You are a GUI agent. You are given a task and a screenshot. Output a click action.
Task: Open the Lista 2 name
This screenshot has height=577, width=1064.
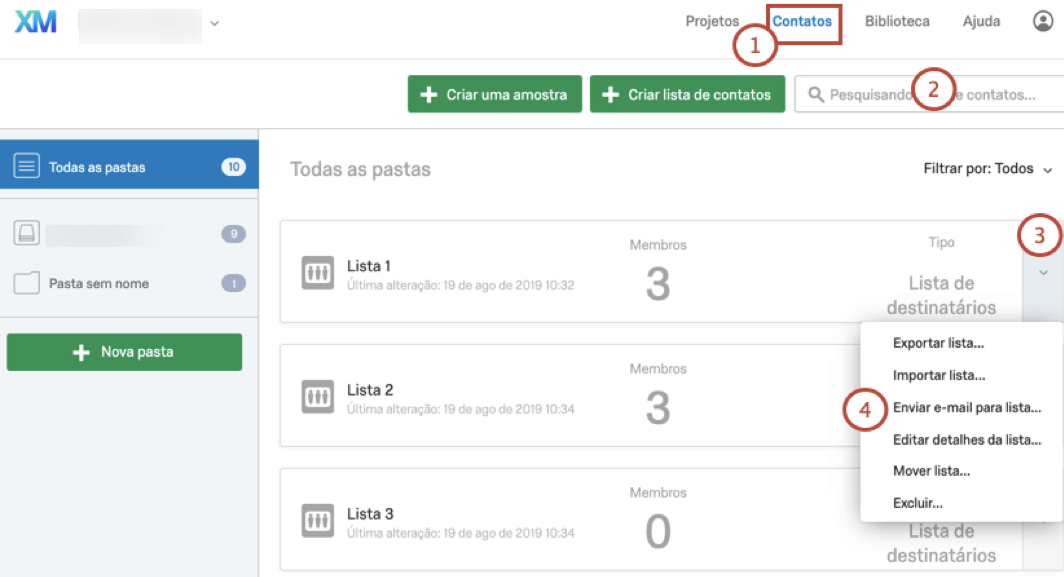(x=370, y=390)
